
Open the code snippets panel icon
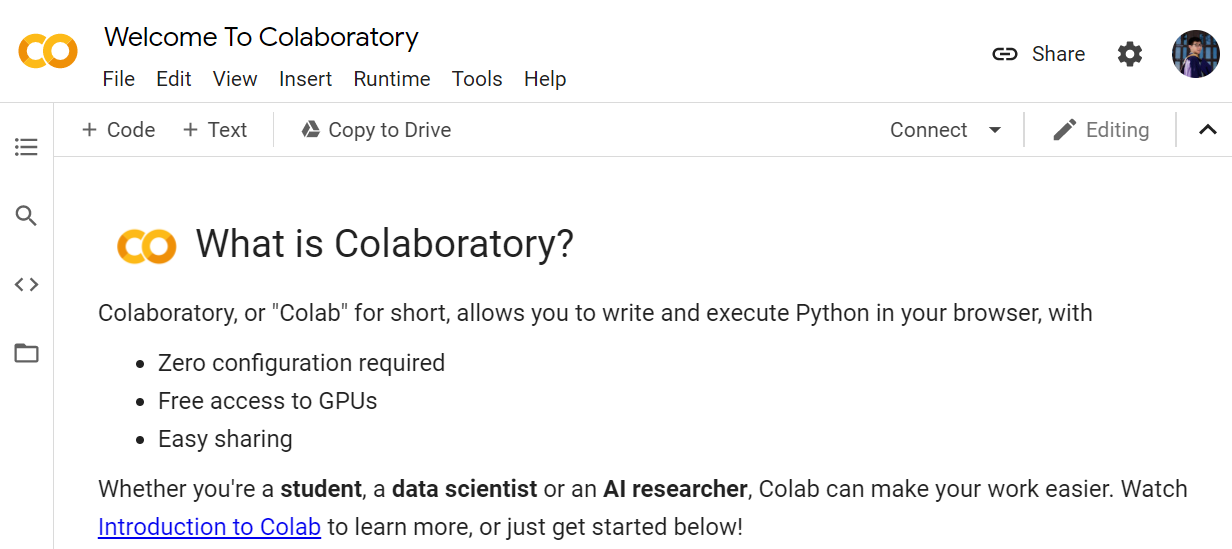click(26, 285)
